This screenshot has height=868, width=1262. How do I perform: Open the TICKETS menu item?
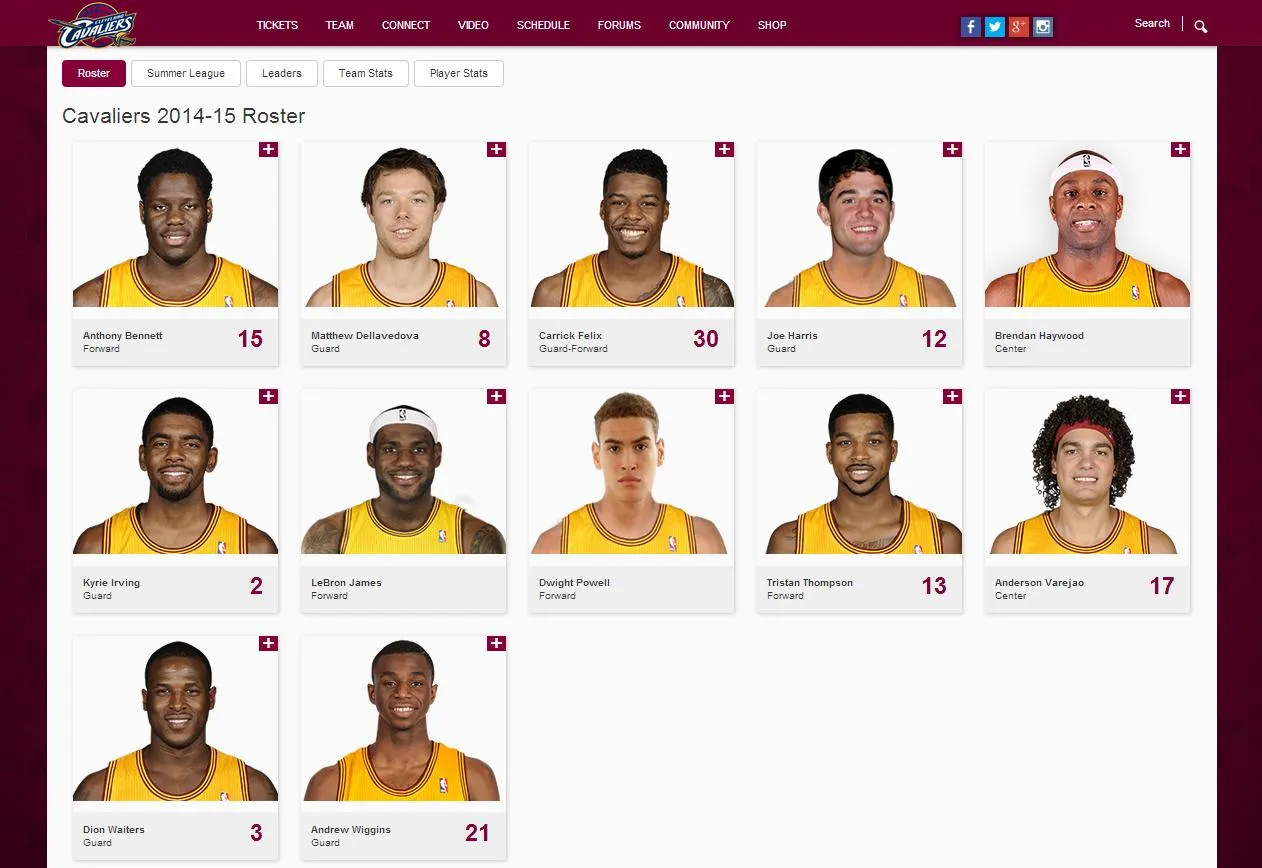click(x=277, y=25)
